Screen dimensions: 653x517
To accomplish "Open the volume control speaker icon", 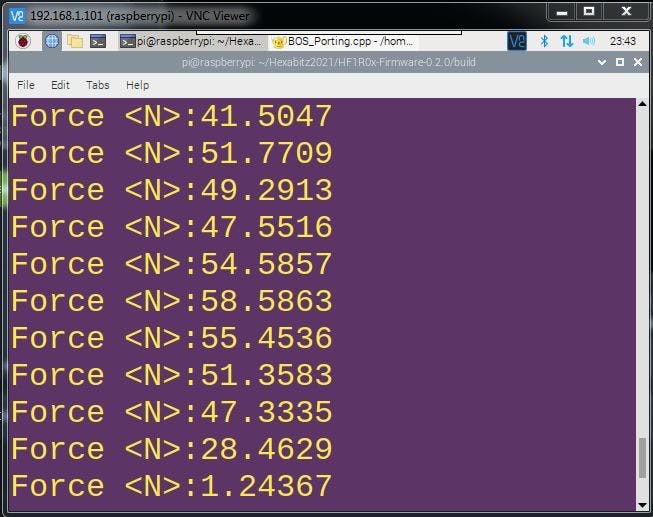I will [x=589, y=41].
